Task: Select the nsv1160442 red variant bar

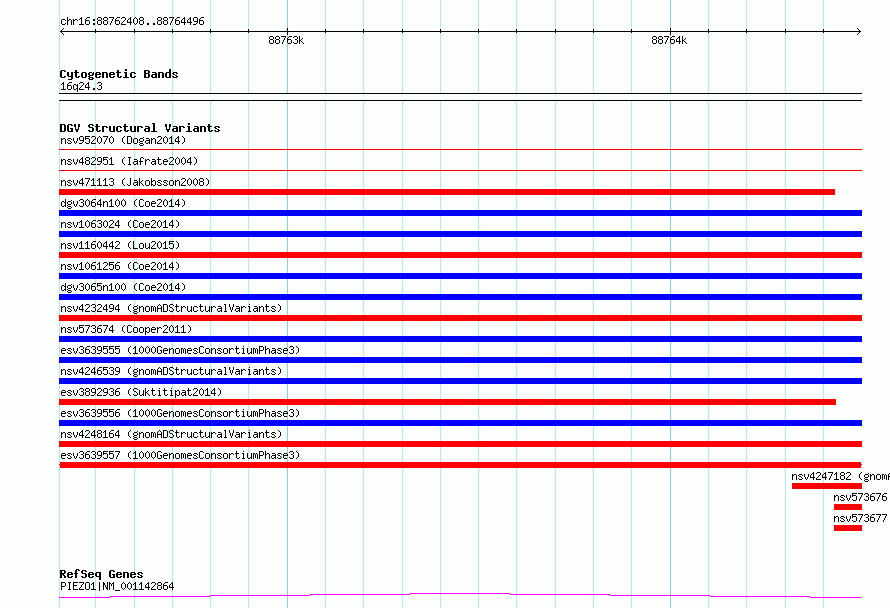Action: pyautogui.click(x=460, y=255)
